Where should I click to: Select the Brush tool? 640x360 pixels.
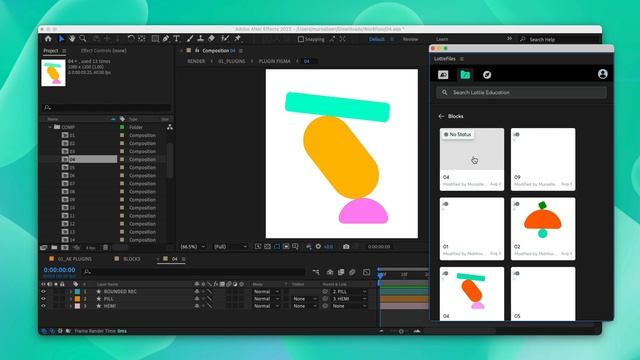(190, 39)
